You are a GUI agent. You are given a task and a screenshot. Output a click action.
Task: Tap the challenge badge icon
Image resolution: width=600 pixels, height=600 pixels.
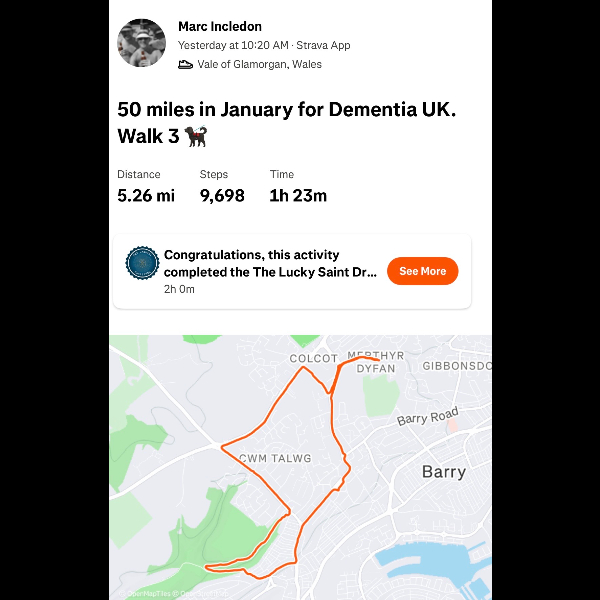[142, 263]
